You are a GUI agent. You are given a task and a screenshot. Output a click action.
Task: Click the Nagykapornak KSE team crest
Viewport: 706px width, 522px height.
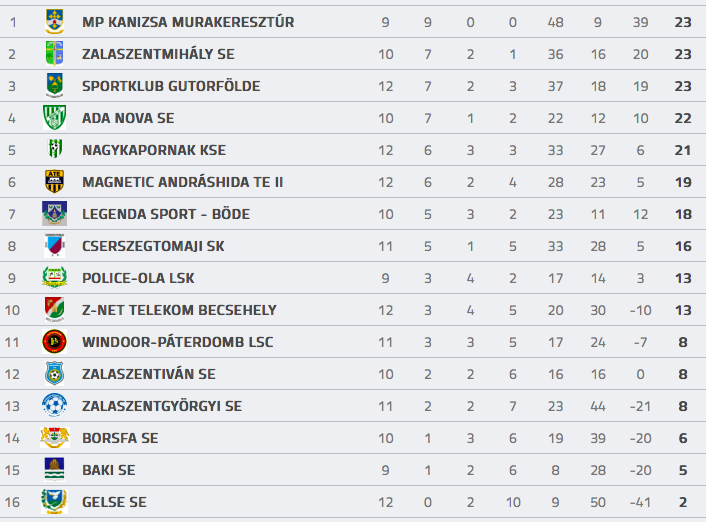click(54, 149)
